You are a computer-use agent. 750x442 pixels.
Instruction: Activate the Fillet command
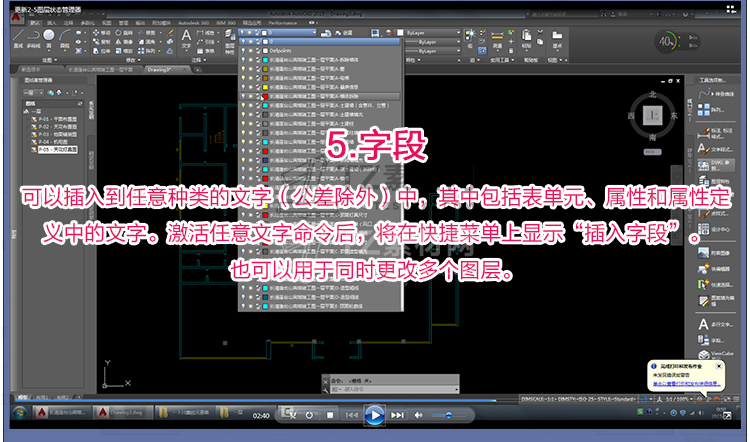point(146,42)
